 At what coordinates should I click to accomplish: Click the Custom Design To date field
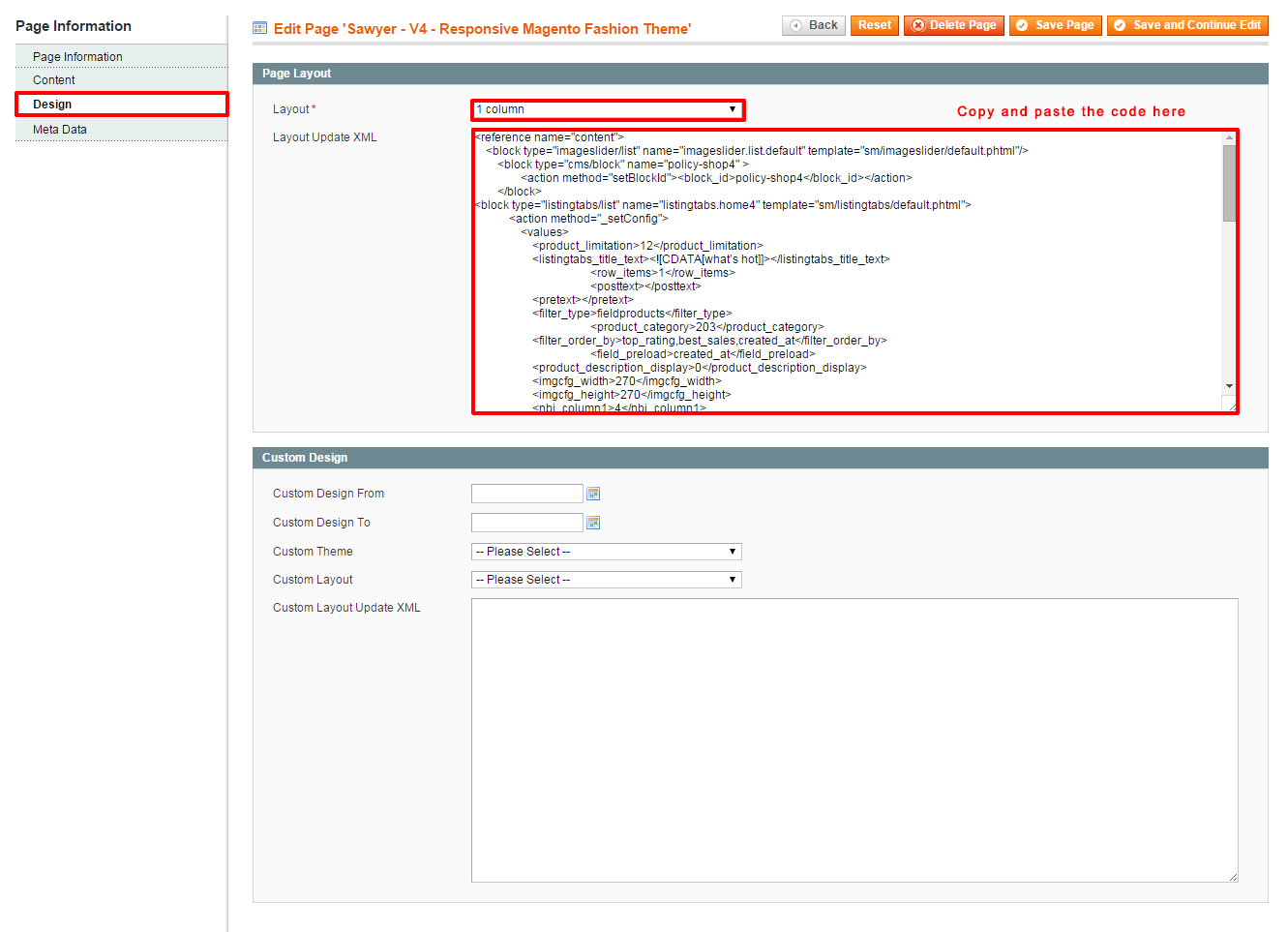pyautogui.click(x=527, y=523)
